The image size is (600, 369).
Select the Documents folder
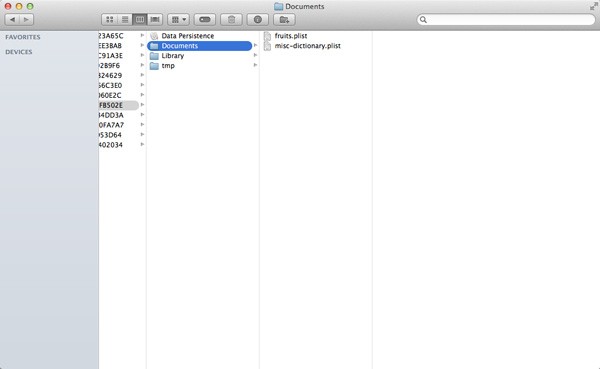tap(199, 46)
